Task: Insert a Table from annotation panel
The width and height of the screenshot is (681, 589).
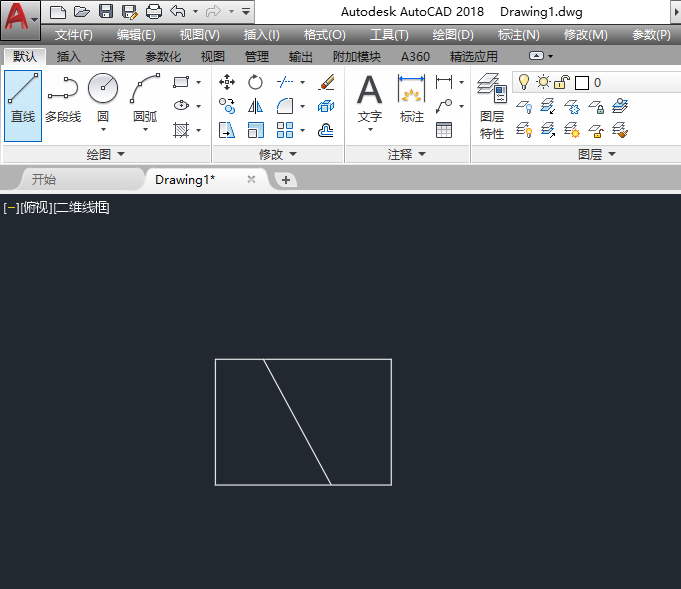Action: point(444,130)
